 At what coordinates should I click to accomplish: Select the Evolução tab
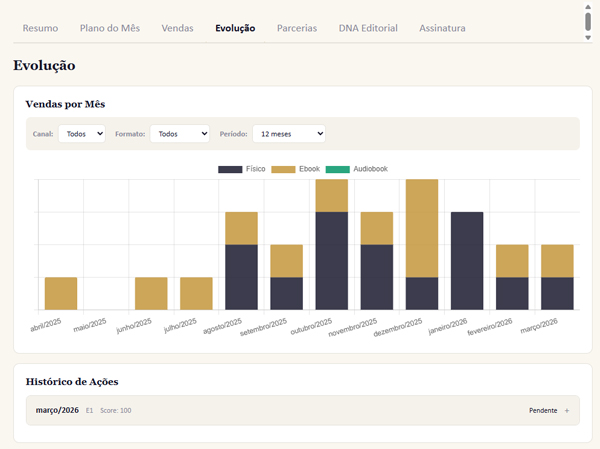tap(235, 28)
